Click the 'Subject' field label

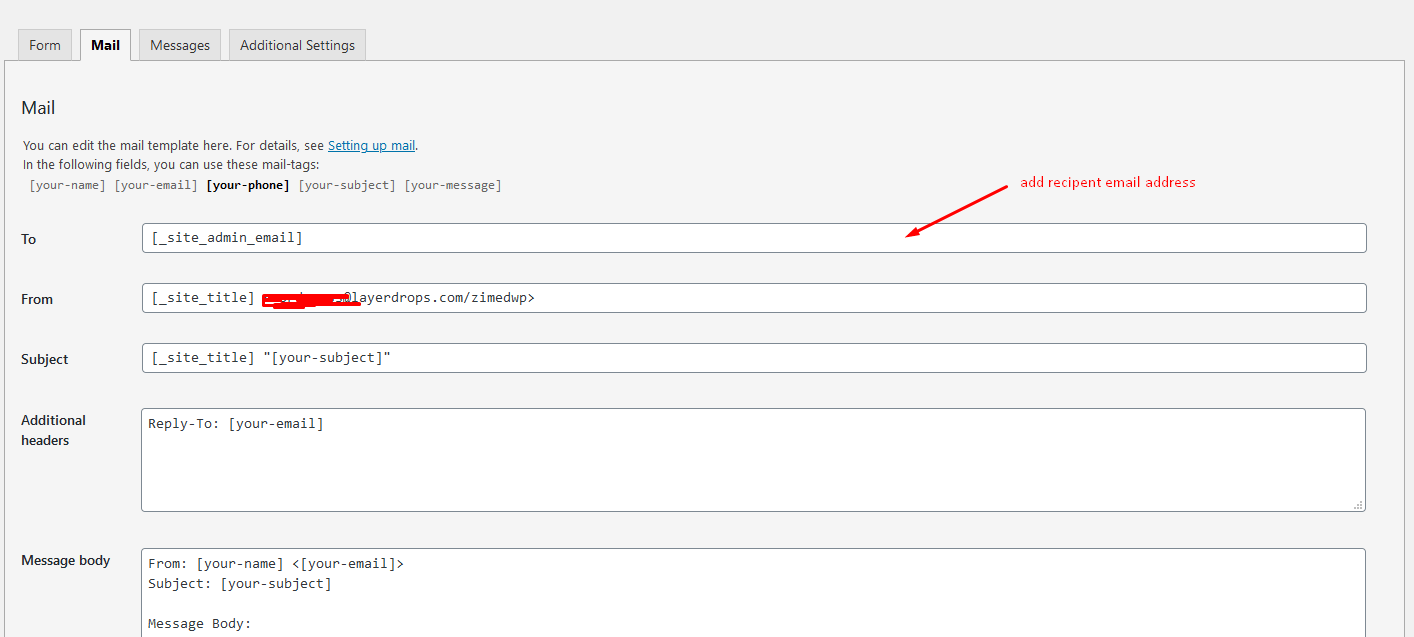pyautogui.click(x=45, y=359)
